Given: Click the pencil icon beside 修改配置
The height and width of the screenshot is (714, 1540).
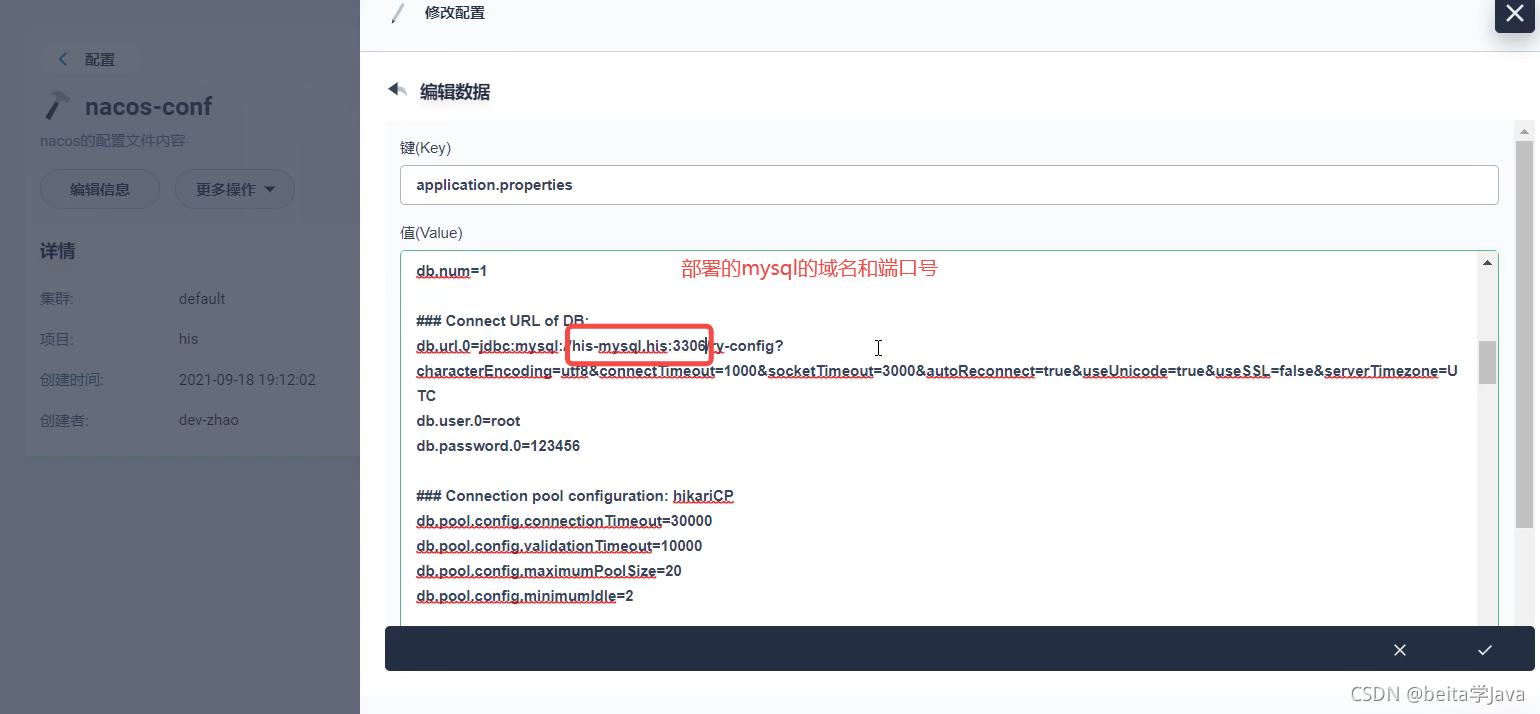Looking at the screenshot, I should pos(399,14).
